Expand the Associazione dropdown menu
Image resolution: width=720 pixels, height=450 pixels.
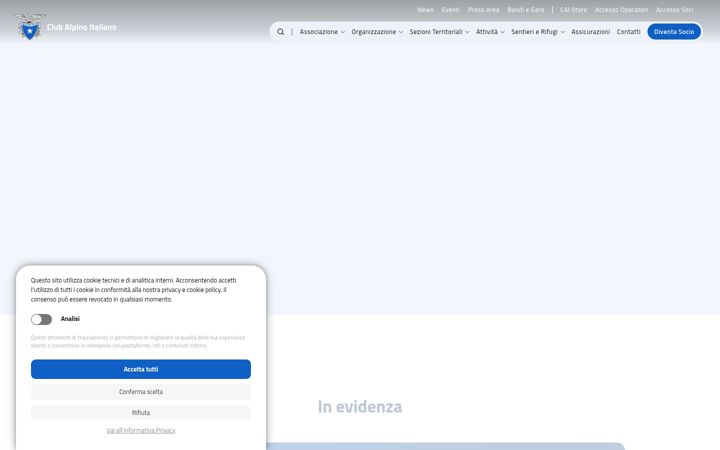[322, 32]
